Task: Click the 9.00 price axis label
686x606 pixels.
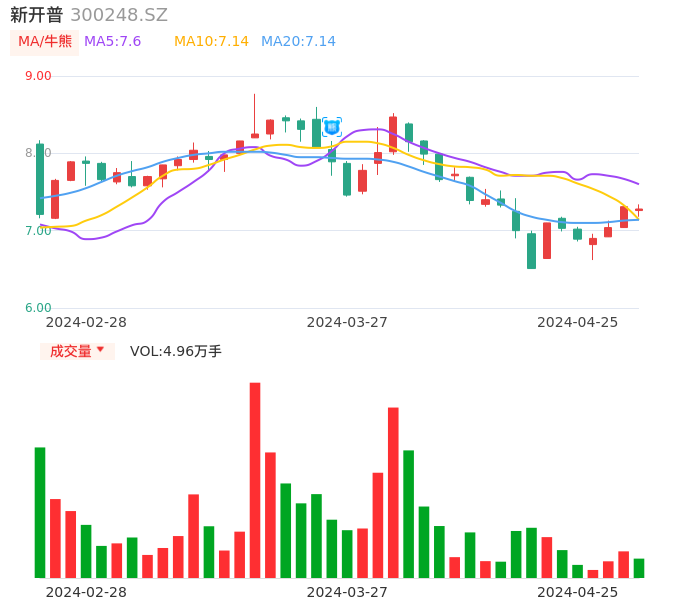Action: coord(38,76)
